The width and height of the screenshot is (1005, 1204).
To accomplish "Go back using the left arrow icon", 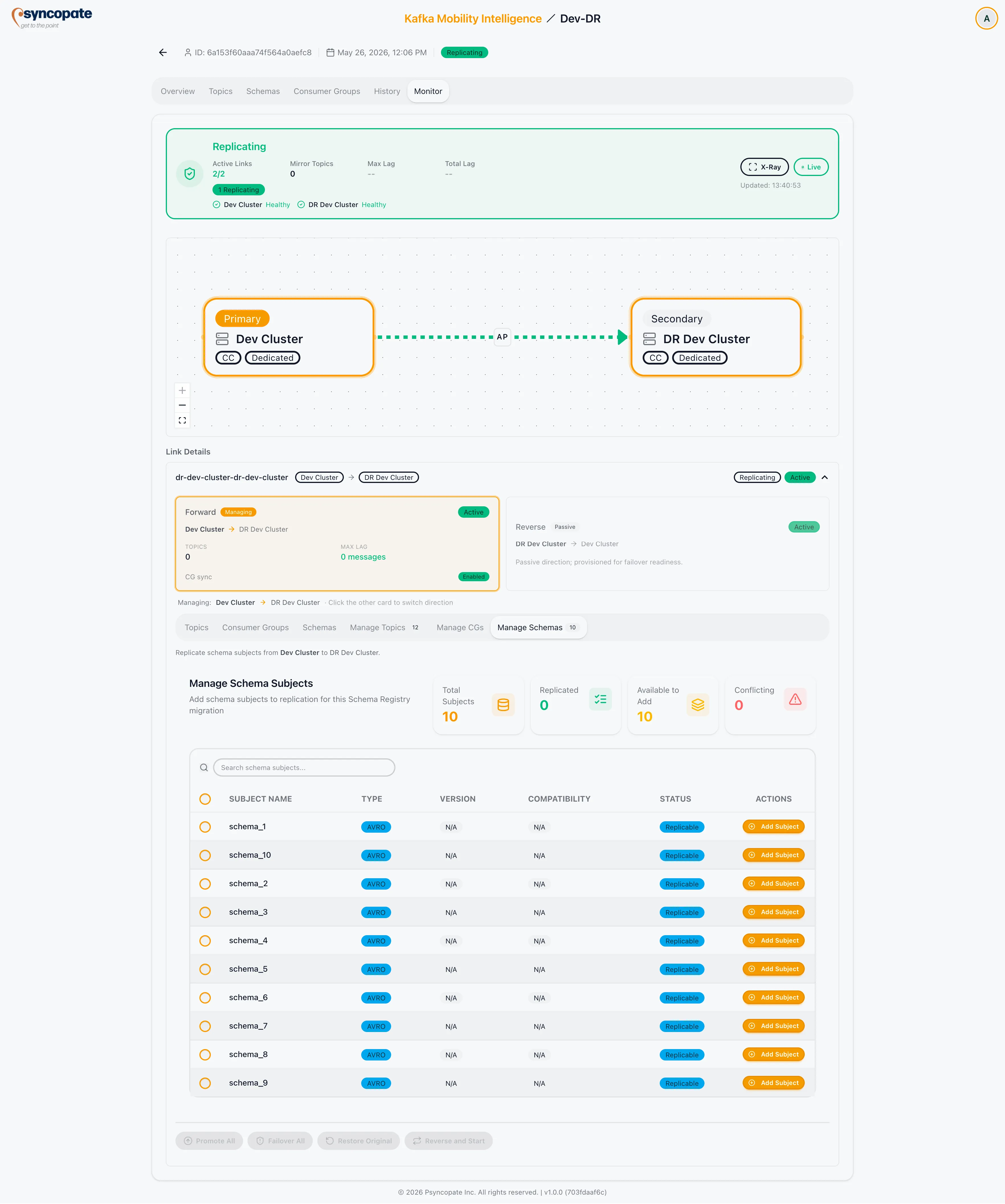I will pos(163,52).
